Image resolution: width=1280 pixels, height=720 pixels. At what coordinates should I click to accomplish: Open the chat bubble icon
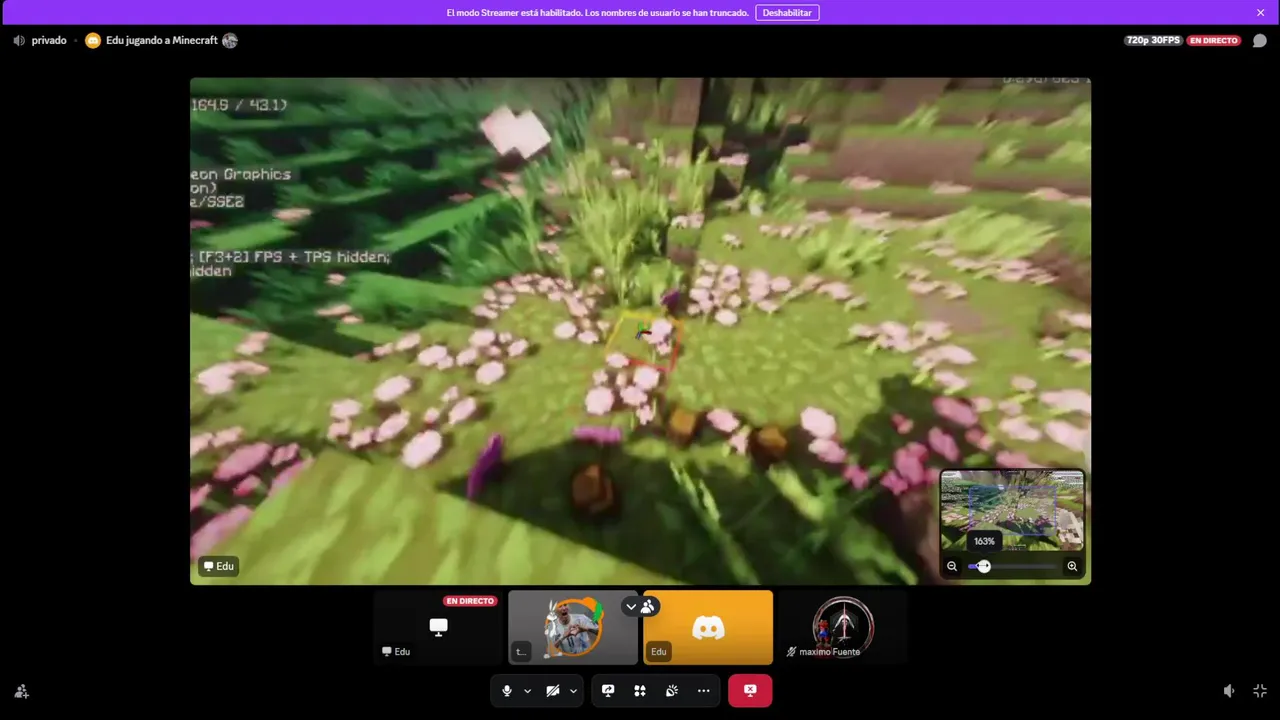point(1260,41)
